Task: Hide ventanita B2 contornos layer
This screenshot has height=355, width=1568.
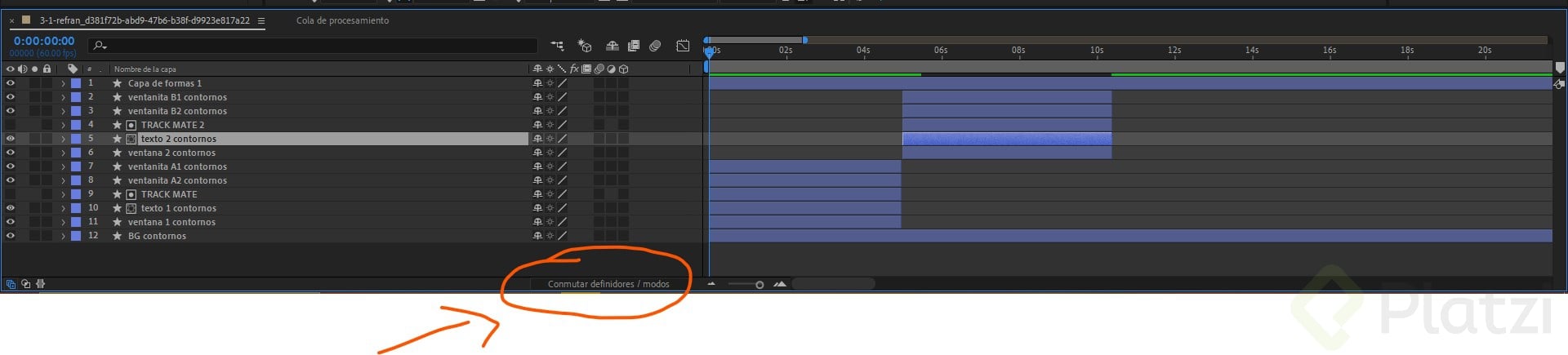Action: (11, 111)
